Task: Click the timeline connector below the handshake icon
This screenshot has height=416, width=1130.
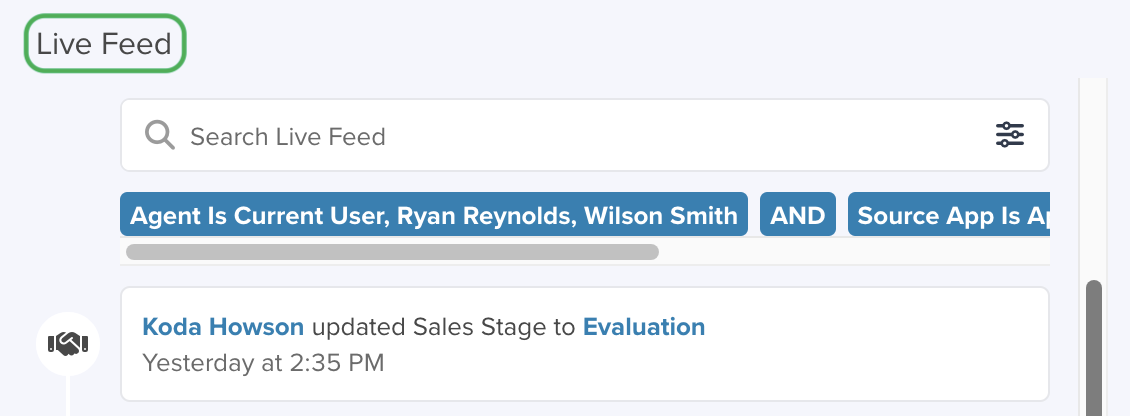Action: tap(68, 396)
